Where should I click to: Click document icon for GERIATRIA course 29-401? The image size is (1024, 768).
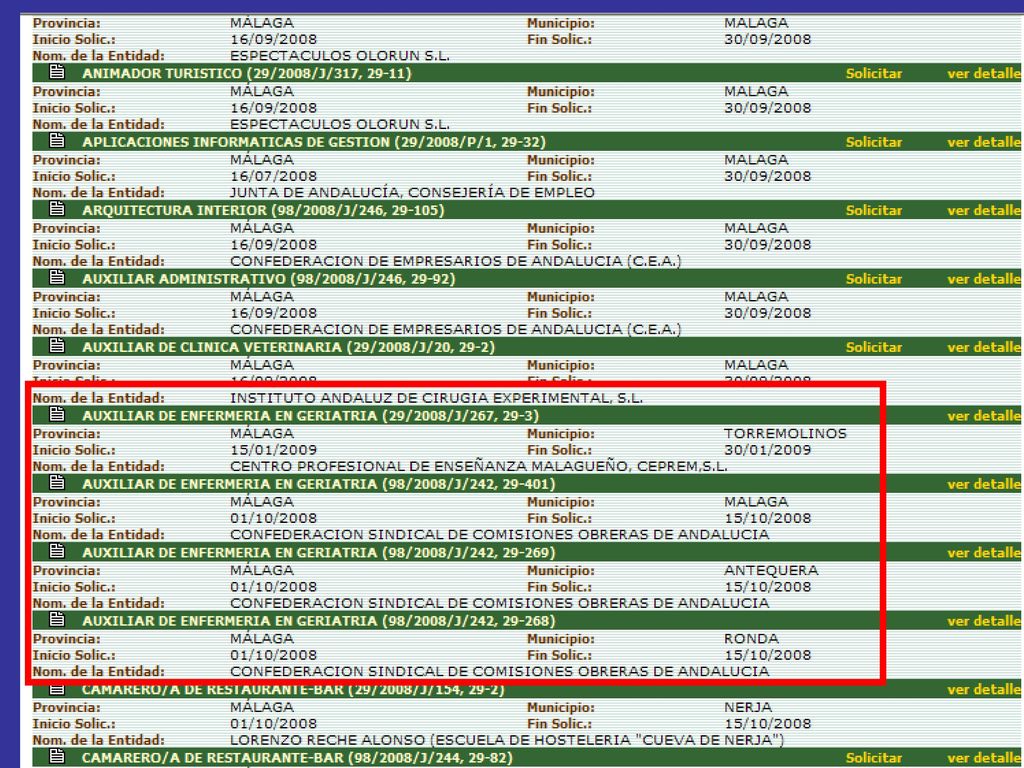(57, 483)
